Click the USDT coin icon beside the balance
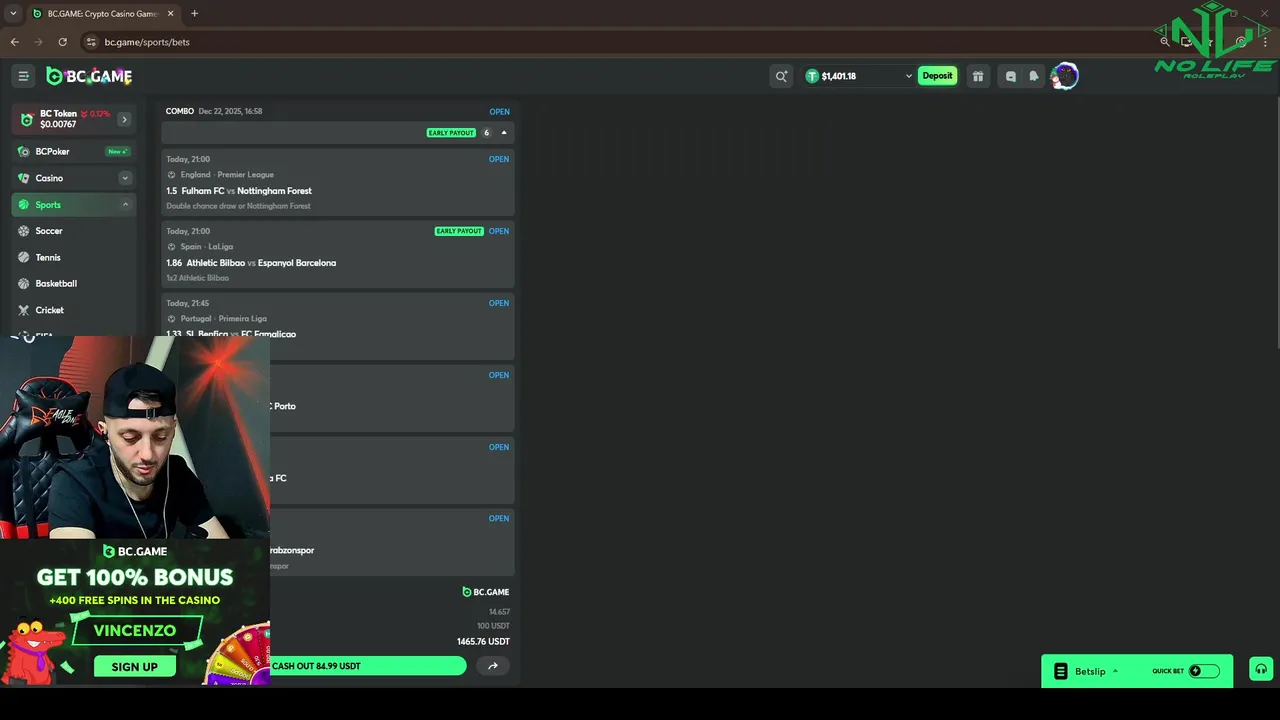1280x720 pixels. click(x=812, y=76)
